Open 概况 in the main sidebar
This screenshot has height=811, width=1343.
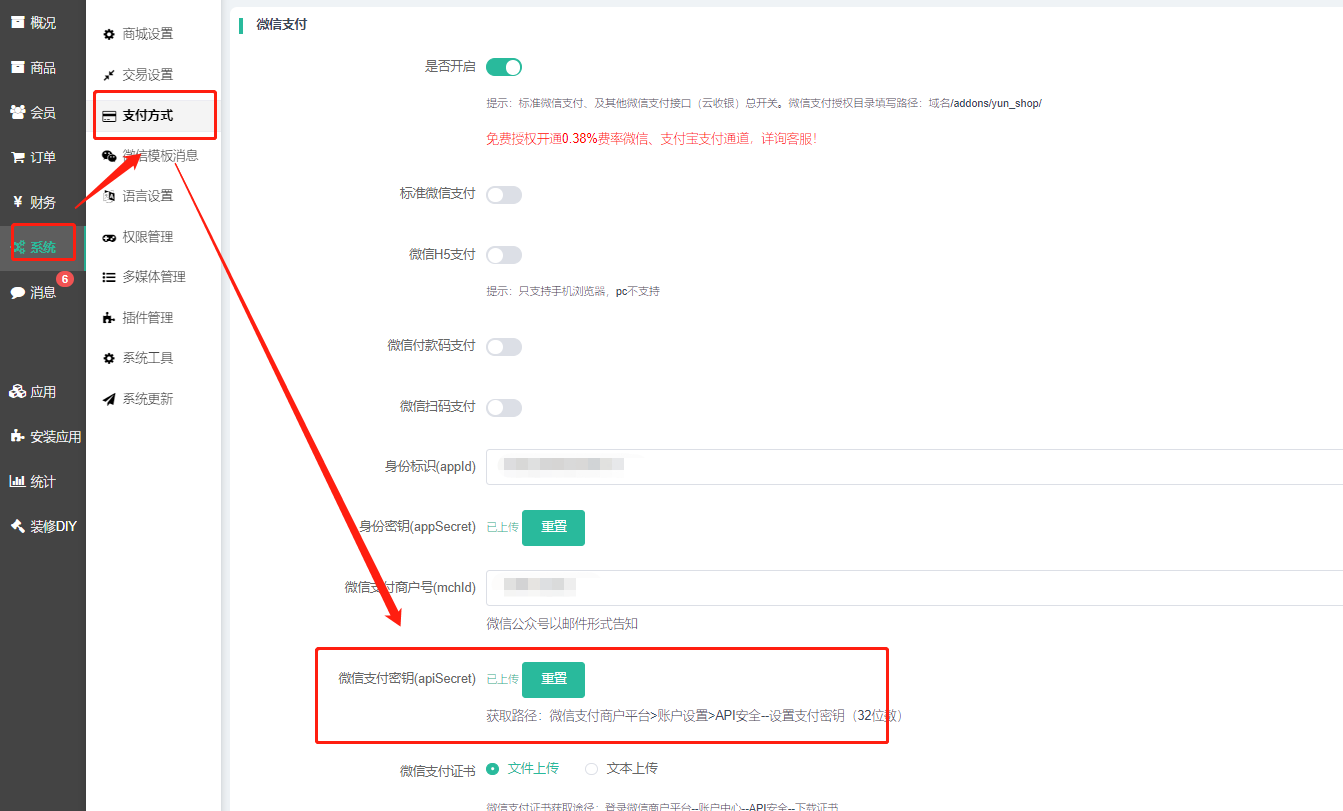click(x=43, y=23)
